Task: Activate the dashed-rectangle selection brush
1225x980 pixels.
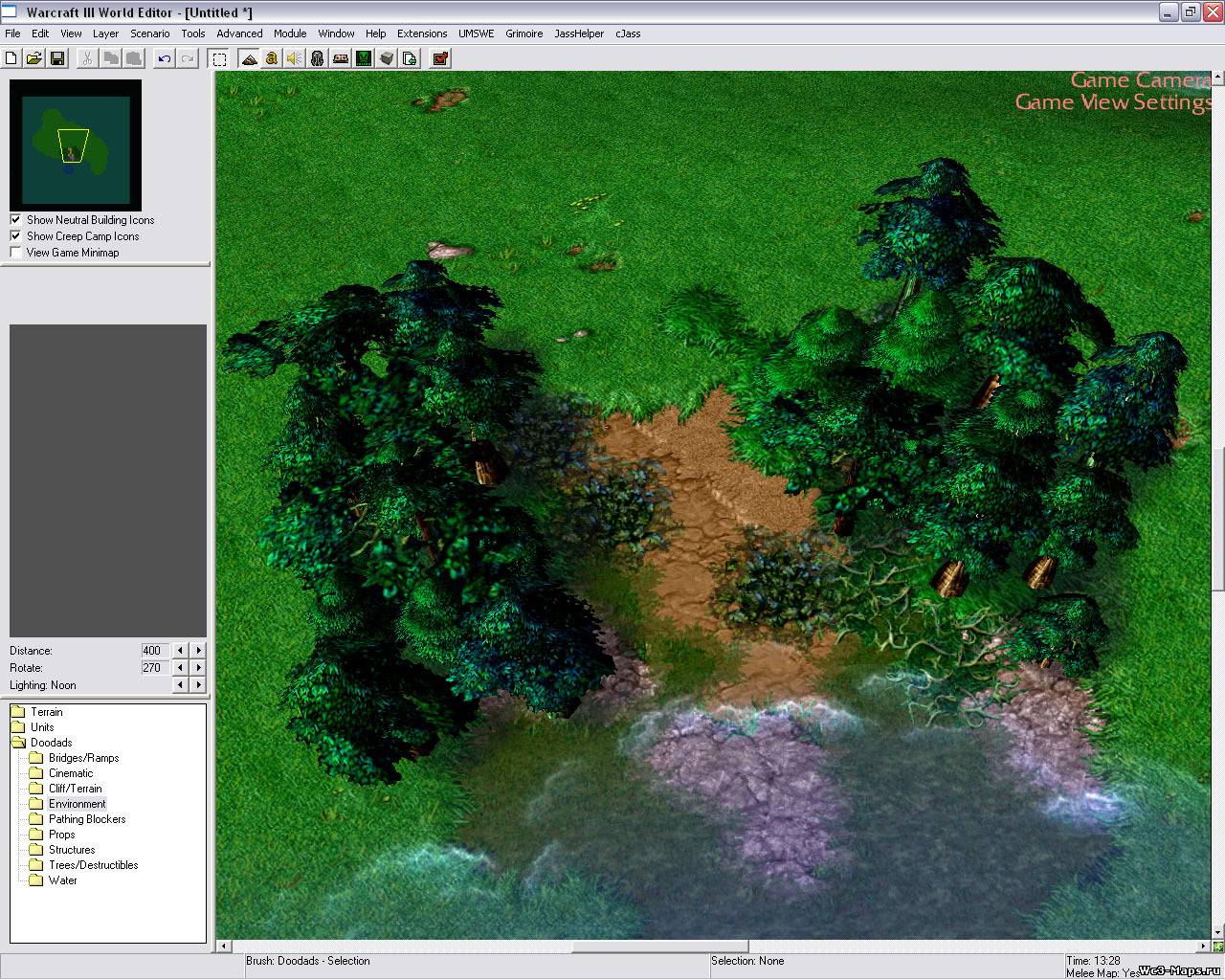Action: pyautogui.click(x=219, y=58)
